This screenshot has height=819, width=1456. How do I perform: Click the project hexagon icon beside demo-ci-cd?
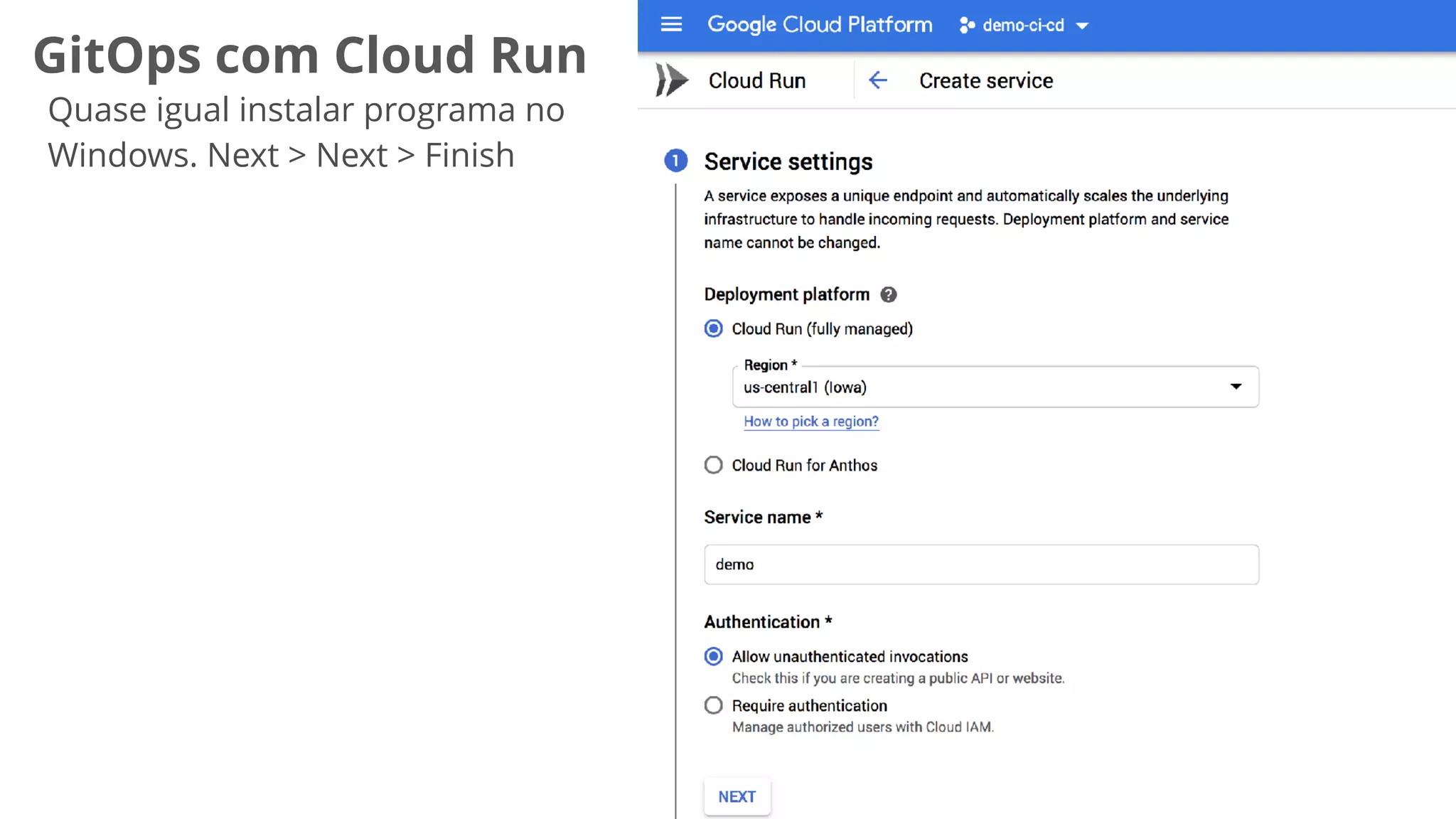pos(967,26)
